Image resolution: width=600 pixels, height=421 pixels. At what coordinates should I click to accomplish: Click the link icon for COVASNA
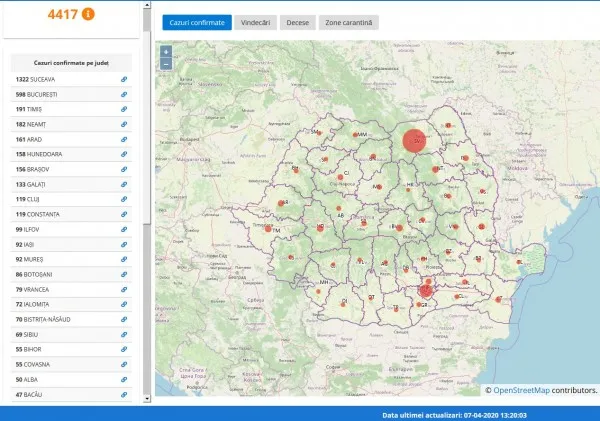tap(124, 364)
